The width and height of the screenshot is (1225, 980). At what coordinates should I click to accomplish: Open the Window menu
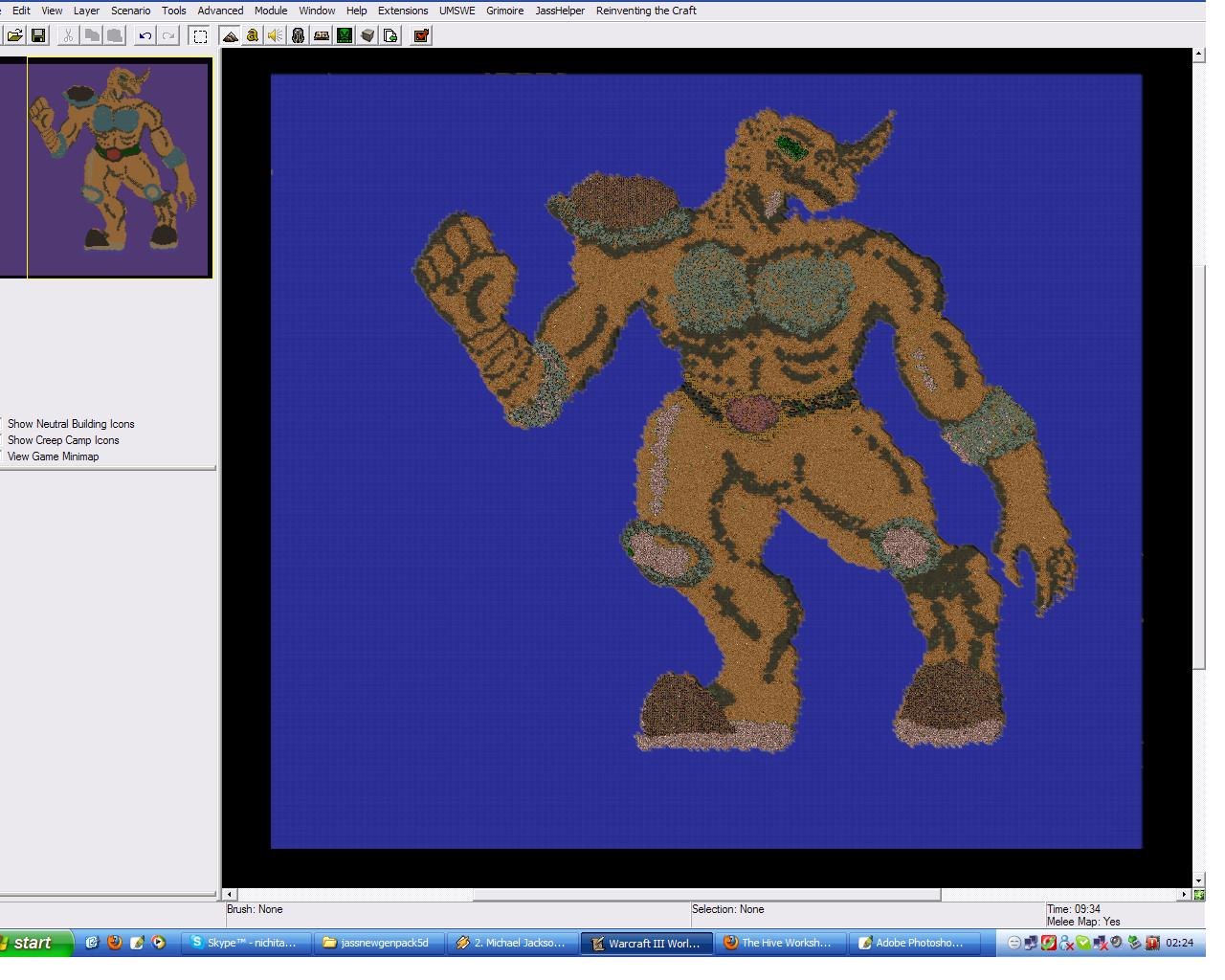pos(317,11)
